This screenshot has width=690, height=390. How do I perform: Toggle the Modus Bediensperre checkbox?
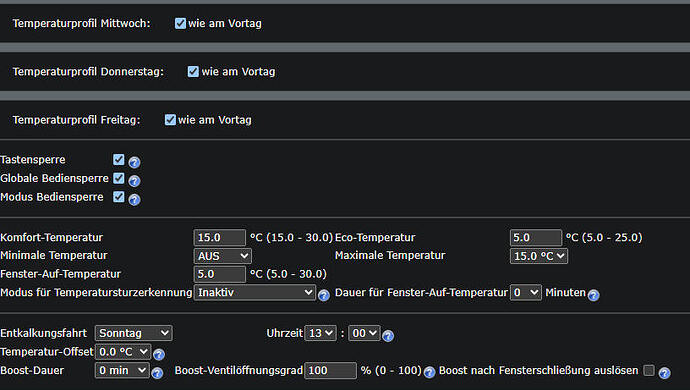[118, 196]
